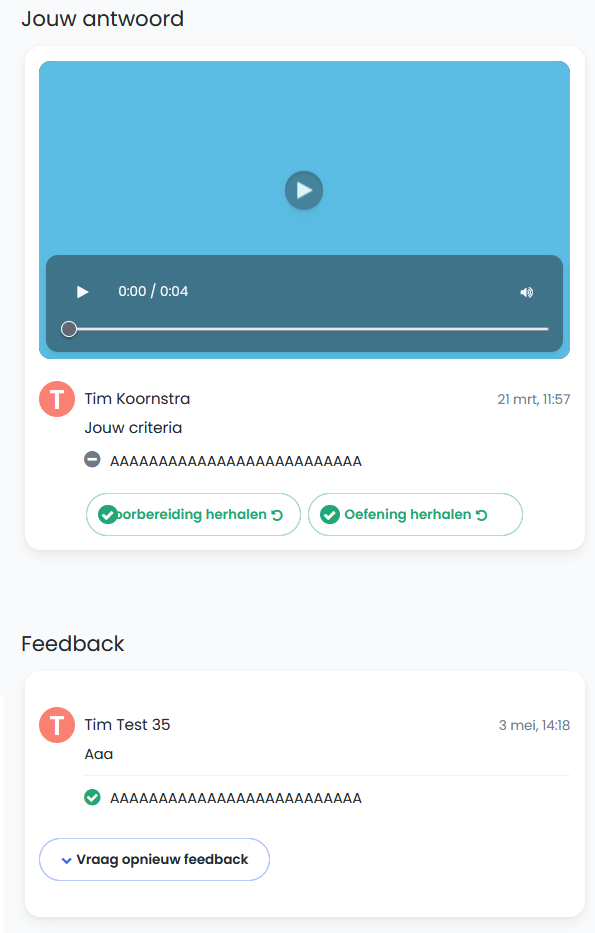Click the small play icon in the control bar

coord(83,292)
